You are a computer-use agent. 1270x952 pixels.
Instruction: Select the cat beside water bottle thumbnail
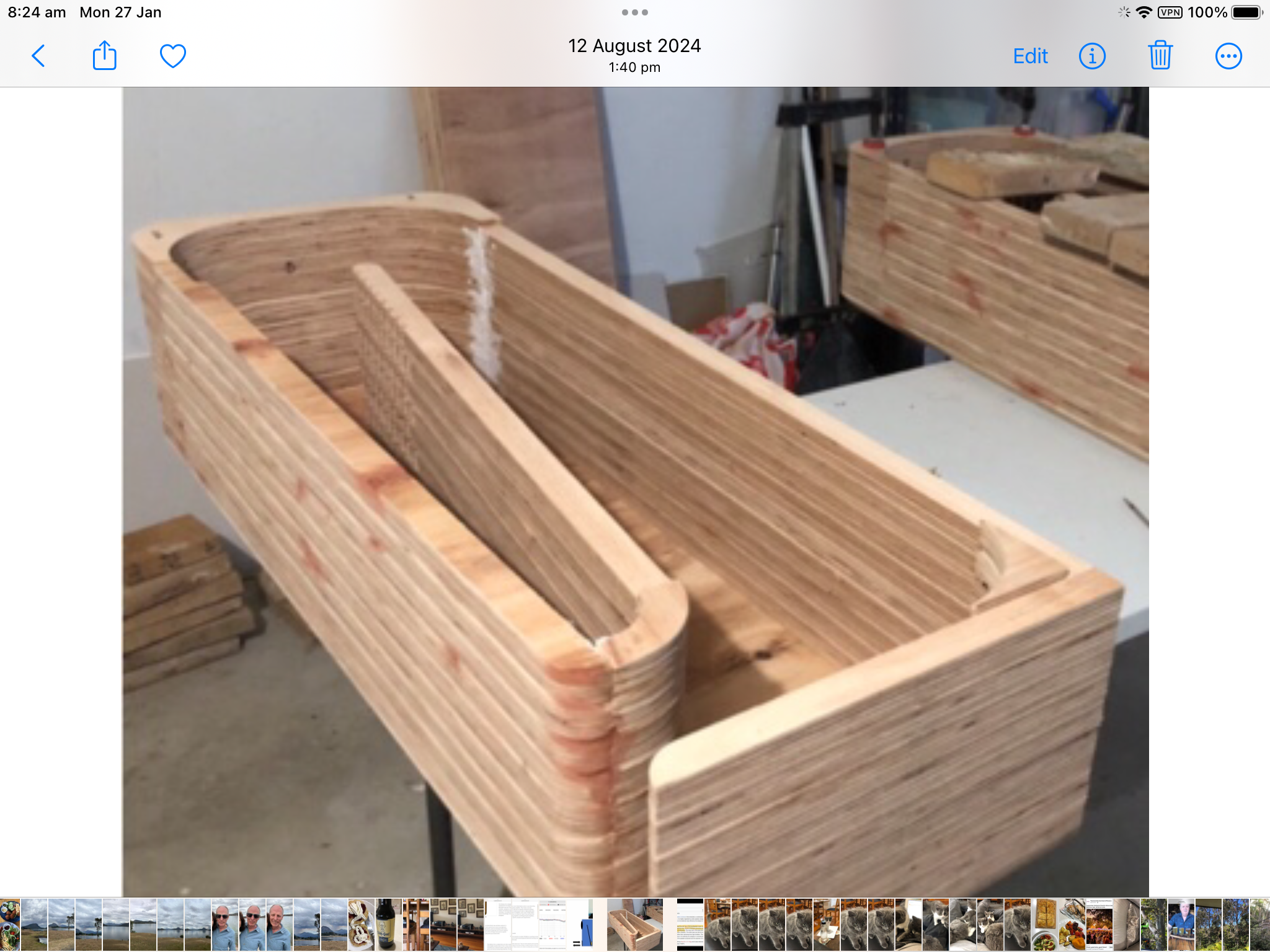(x=827, y=925)
